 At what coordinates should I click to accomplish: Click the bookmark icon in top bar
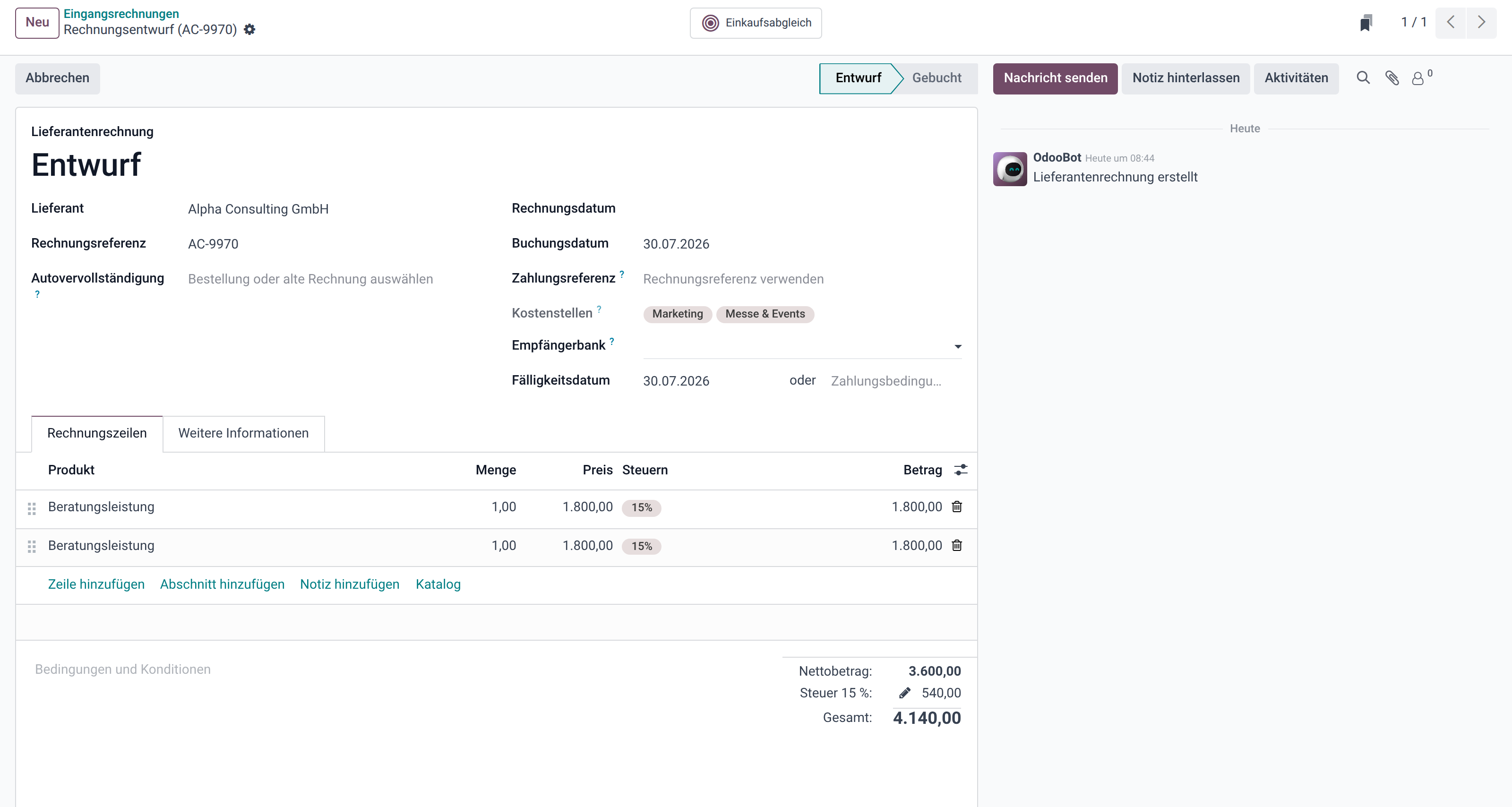pos(1366,23)
